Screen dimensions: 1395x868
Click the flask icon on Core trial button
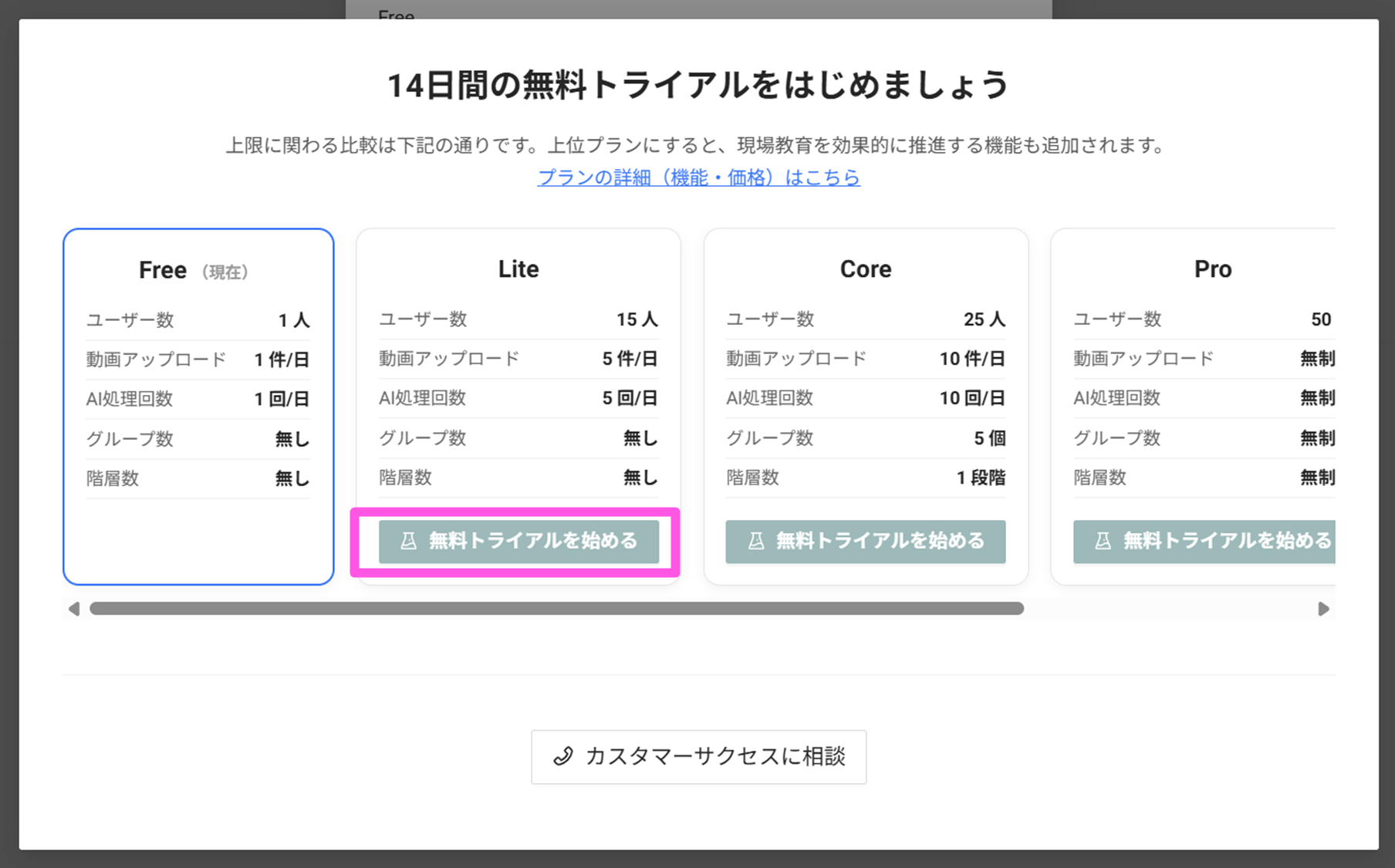(755, 542)
